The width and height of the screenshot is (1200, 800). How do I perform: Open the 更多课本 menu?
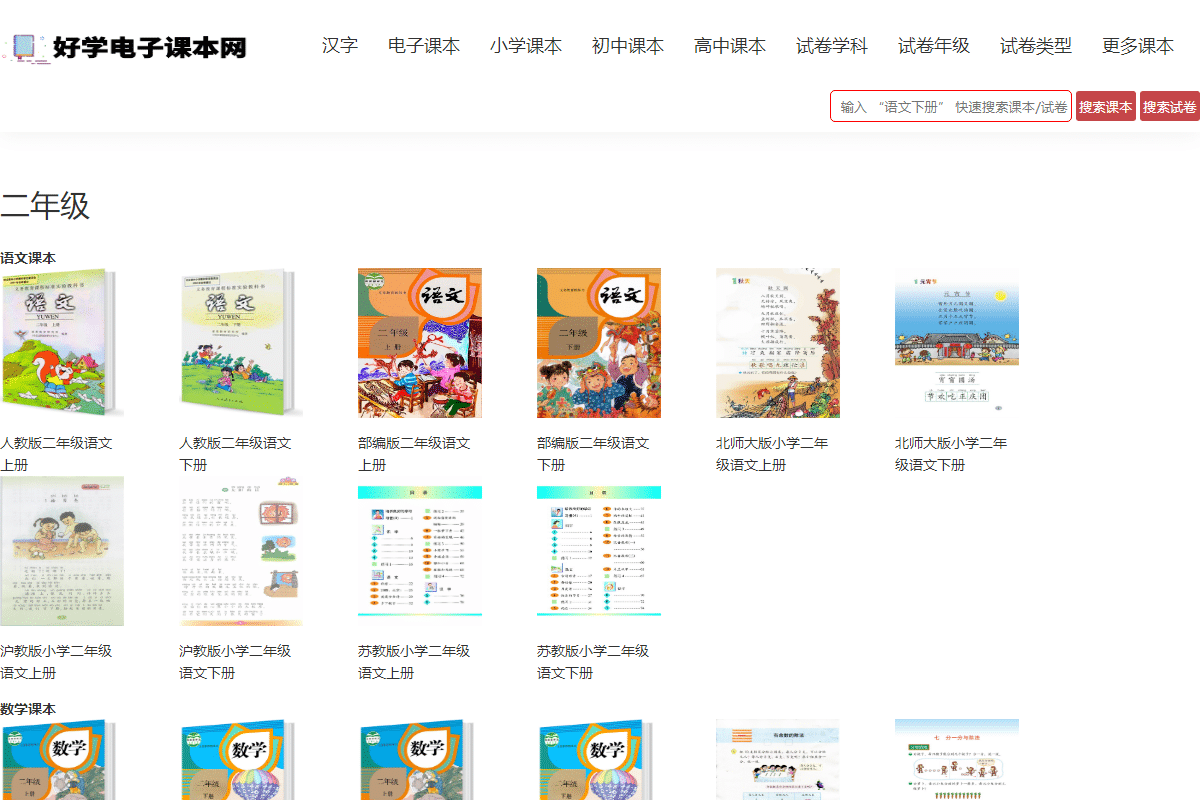click(1138, 46)
